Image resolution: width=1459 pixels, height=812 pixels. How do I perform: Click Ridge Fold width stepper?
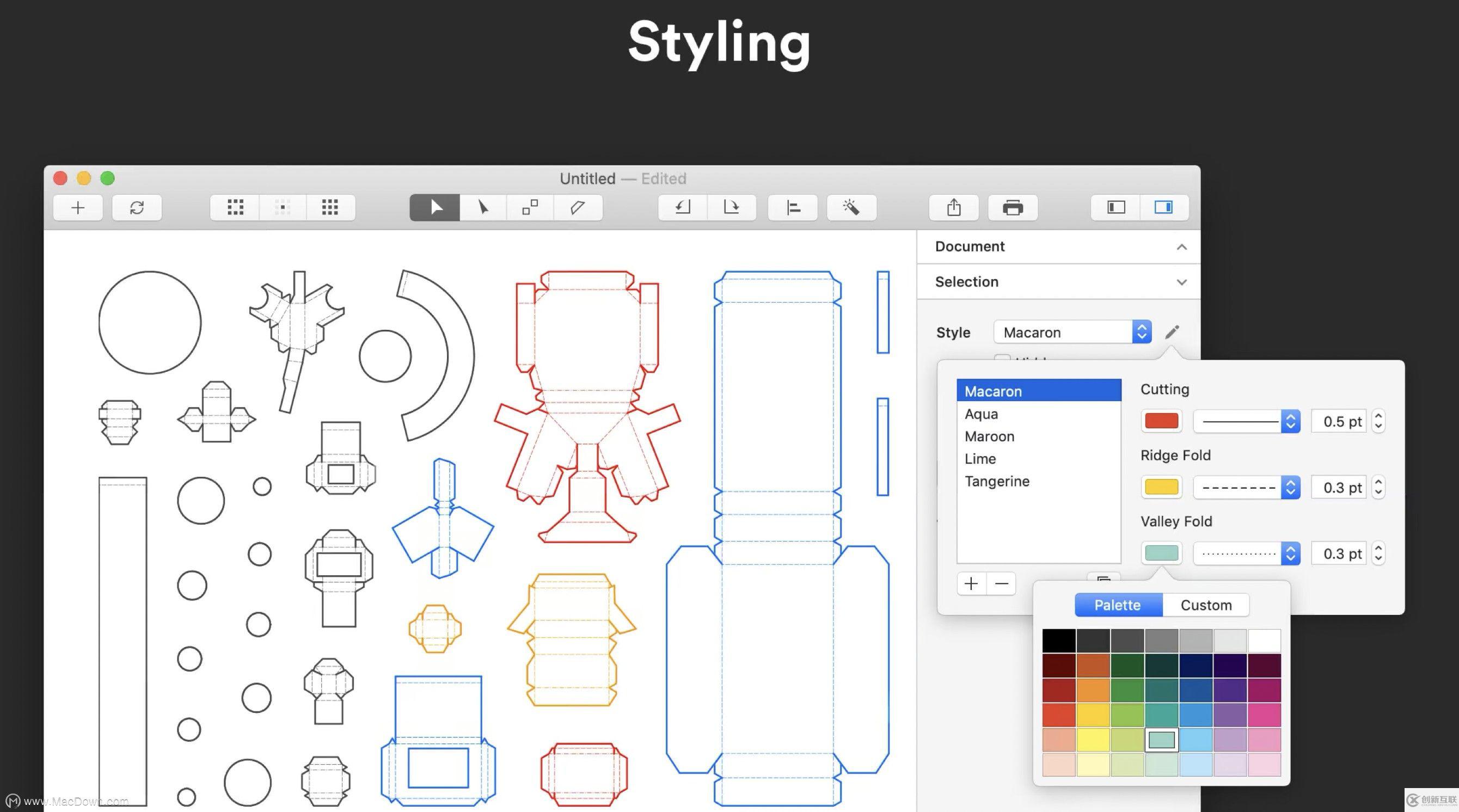pyautogui.click(x=1378, y=487)
